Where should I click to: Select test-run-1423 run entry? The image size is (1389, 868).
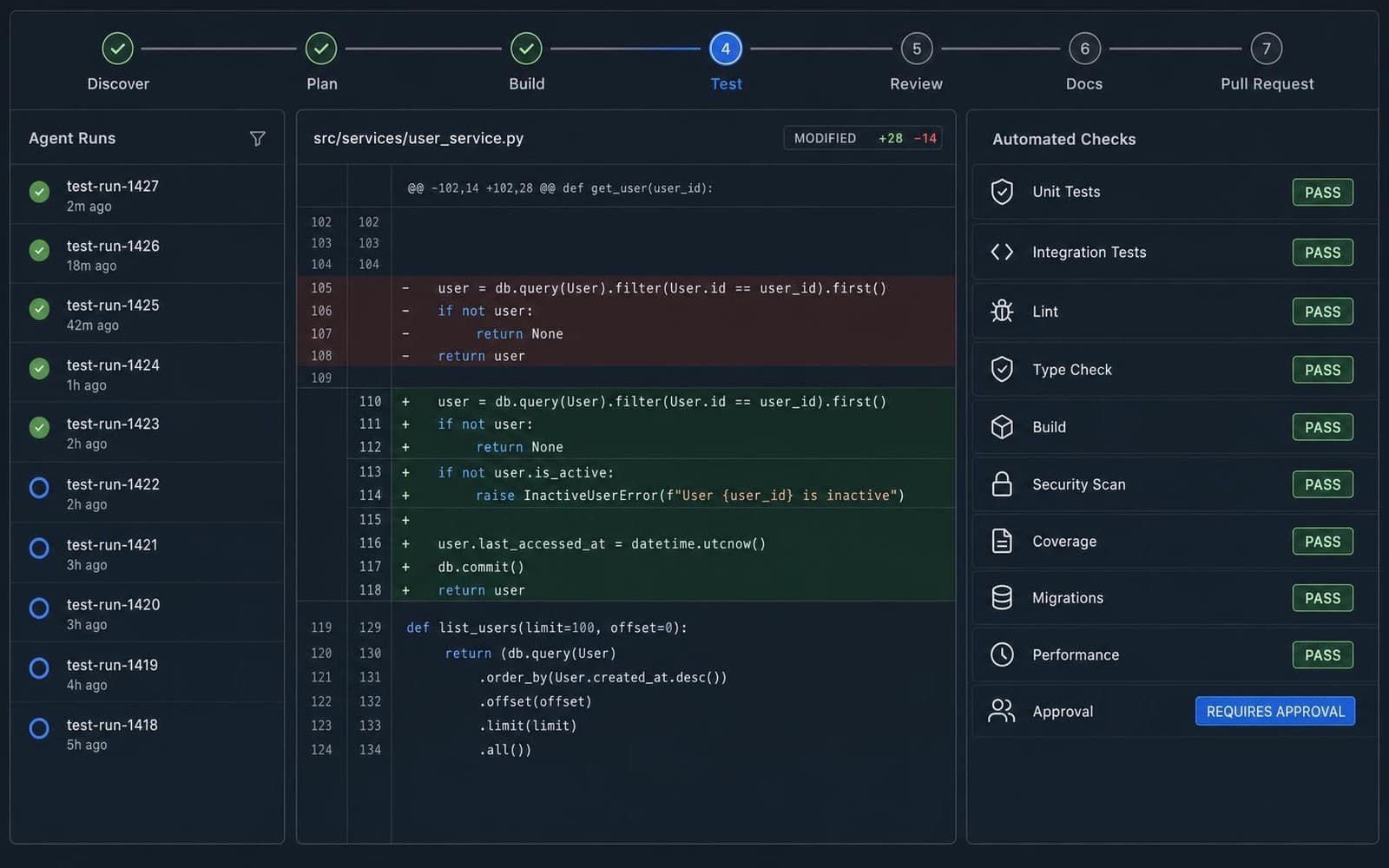point(147,433)
